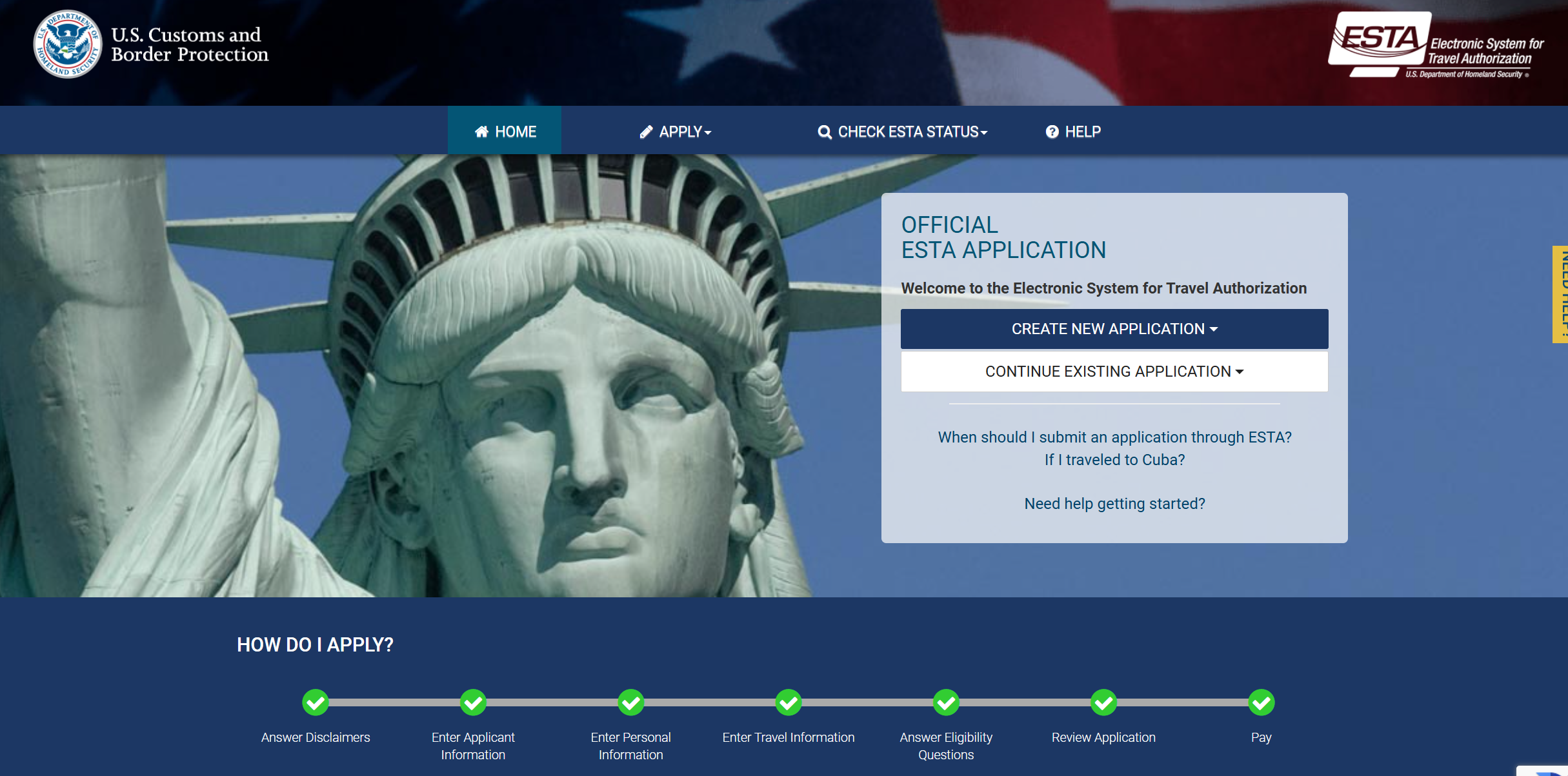Click the checkmark above Enter Personal Information
This screenshot has height=776, width=1568.
click(x=630, y=702)
